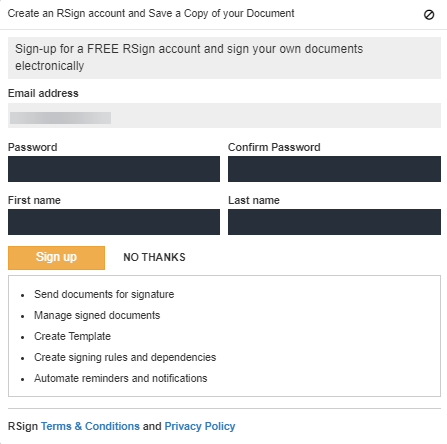Image resolution: width=447 pixels, height=444 pixels.
Task: Click the "Email address" label
Action: [x=43, y=93]
